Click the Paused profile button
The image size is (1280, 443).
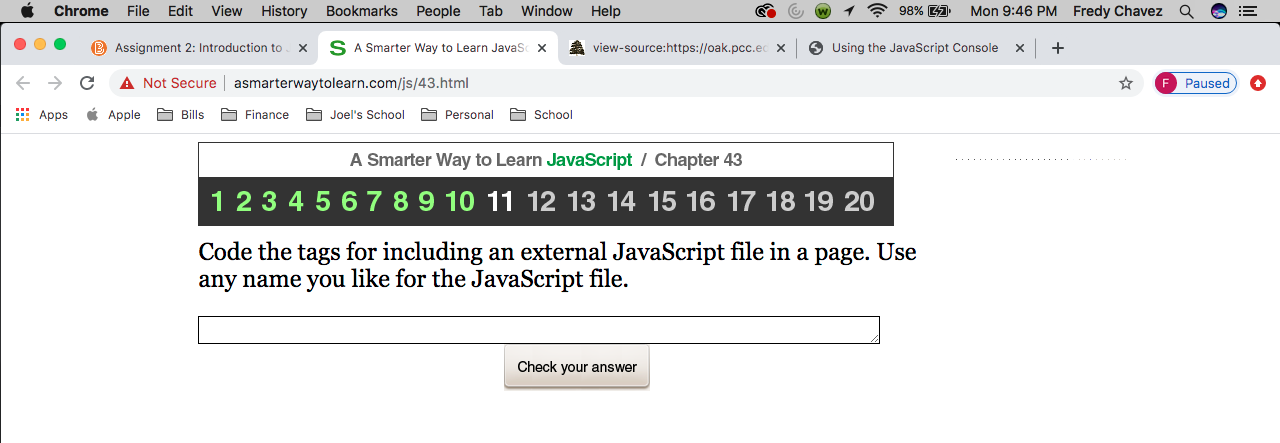click(1196, 83)
